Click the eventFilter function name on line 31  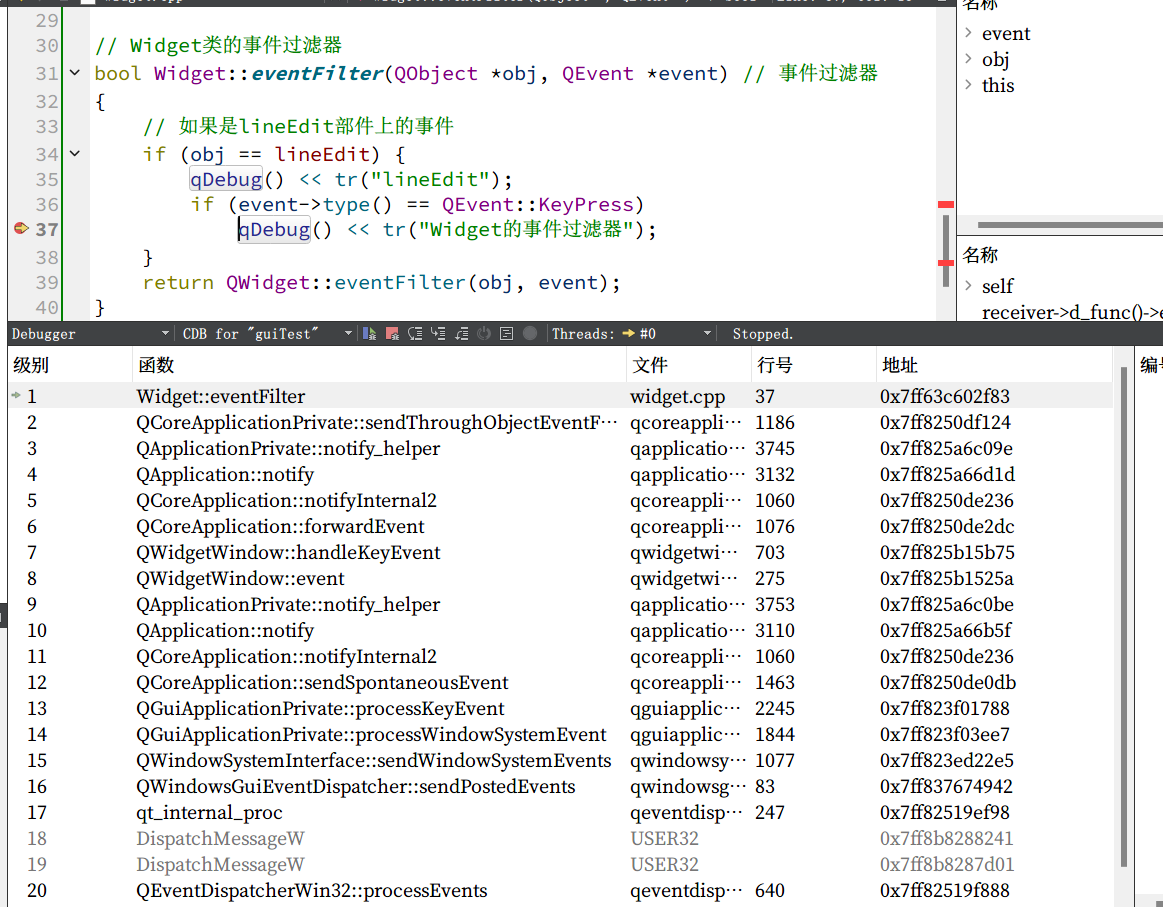coord(317,73)
